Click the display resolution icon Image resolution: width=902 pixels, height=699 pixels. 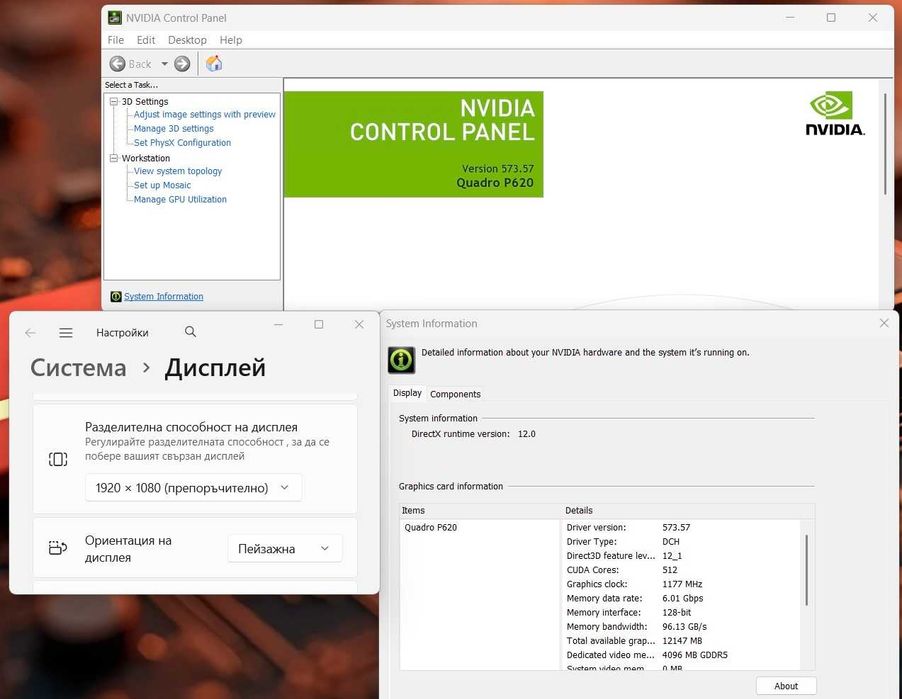(58, 459)
